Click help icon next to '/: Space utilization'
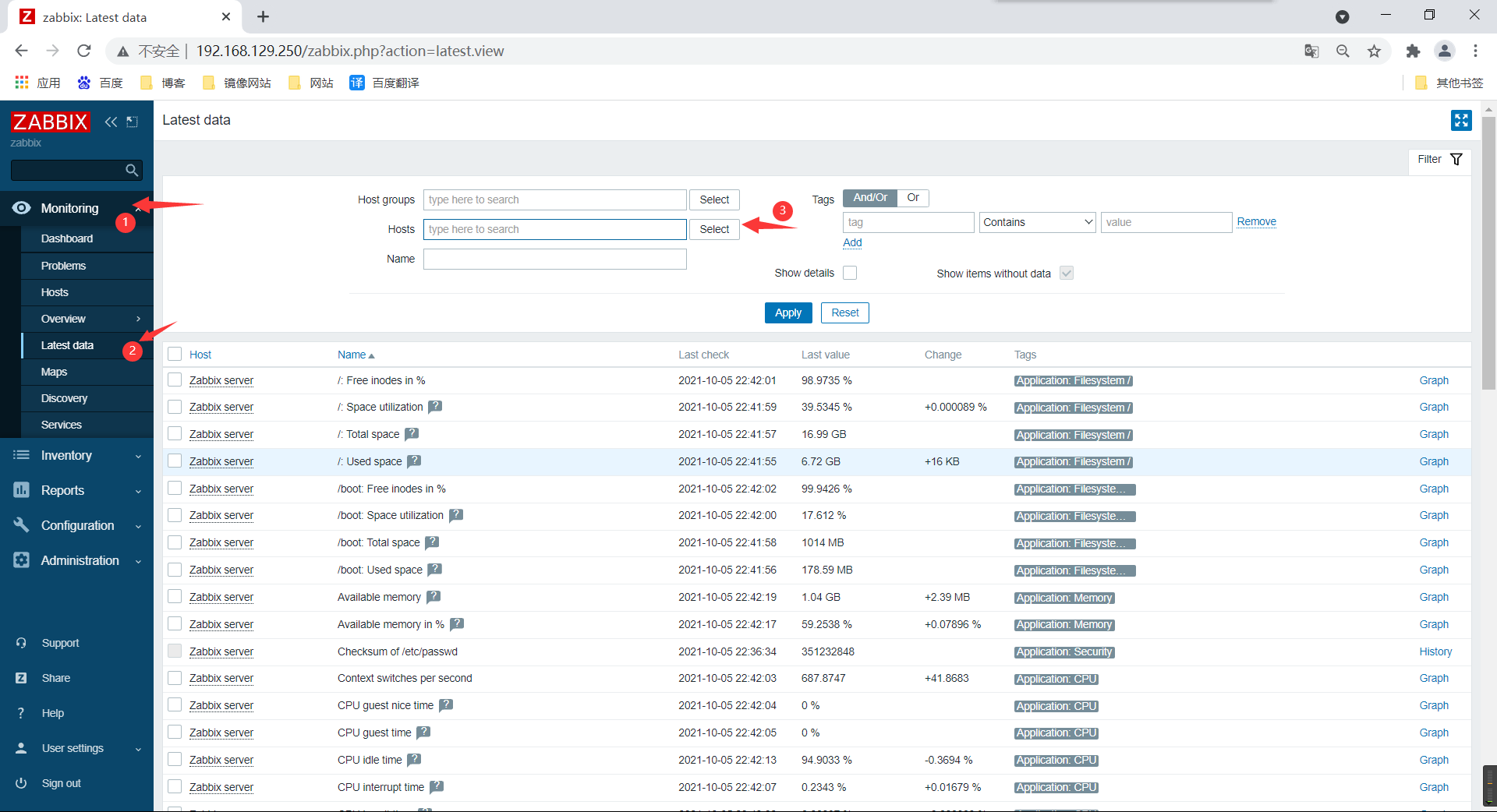1497x812 pixels. coord(435,407)
